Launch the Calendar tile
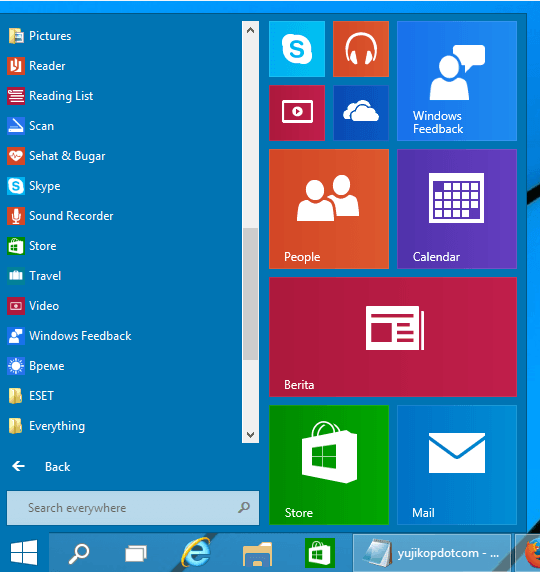 pyautogui.click(x=457, y=209)
